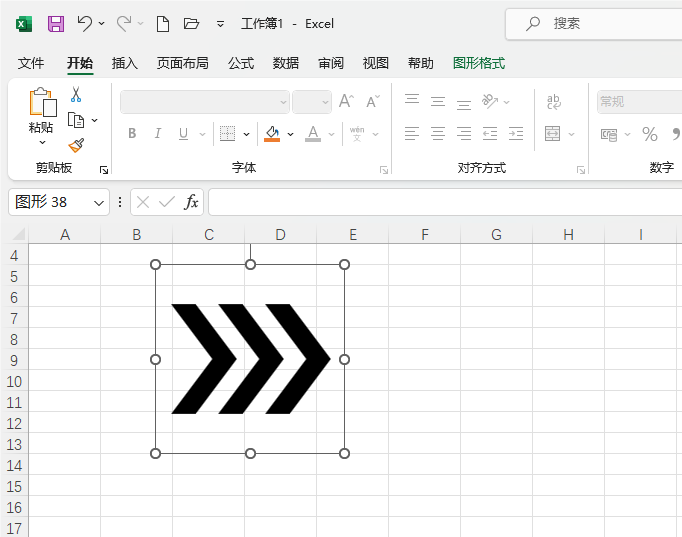Undo the last action
Image resolution: width=682 pixels, height=537 pixels.
[84, 23]
